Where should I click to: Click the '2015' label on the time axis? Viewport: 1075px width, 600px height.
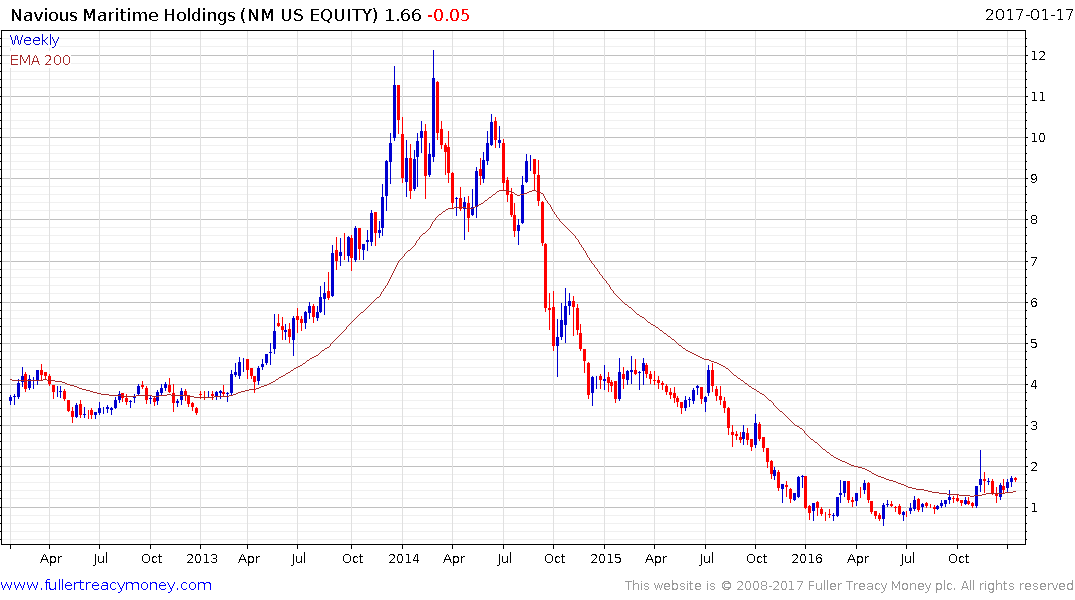(x=605, y=558)
